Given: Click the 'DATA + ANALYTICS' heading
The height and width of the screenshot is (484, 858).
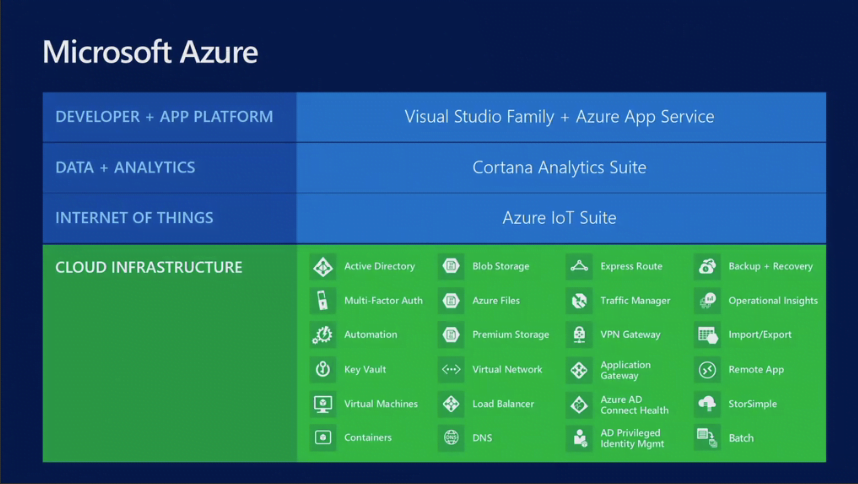Looking at the screenshot, I should 125,167.
